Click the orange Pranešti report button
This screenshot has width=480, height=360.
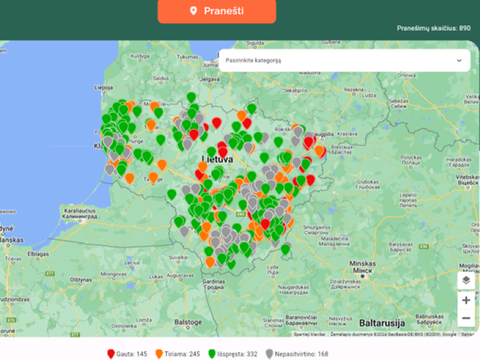(x=217, y=11)
